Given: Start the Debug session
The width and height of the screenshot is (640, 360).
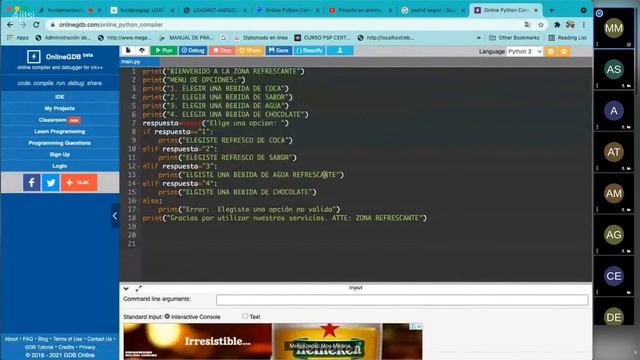Looking at the screenshot, I should (x=193, y=51).
